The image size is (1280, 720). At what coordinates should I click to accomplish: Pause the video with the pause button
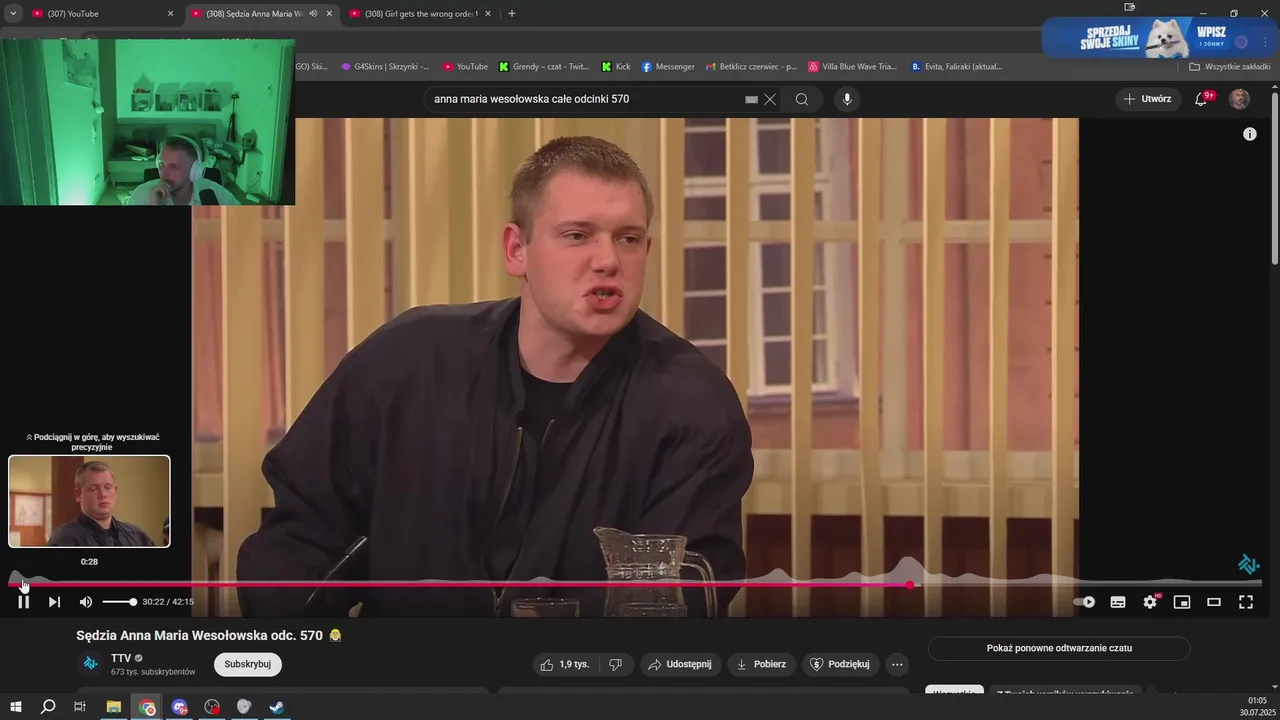(23, 602)
